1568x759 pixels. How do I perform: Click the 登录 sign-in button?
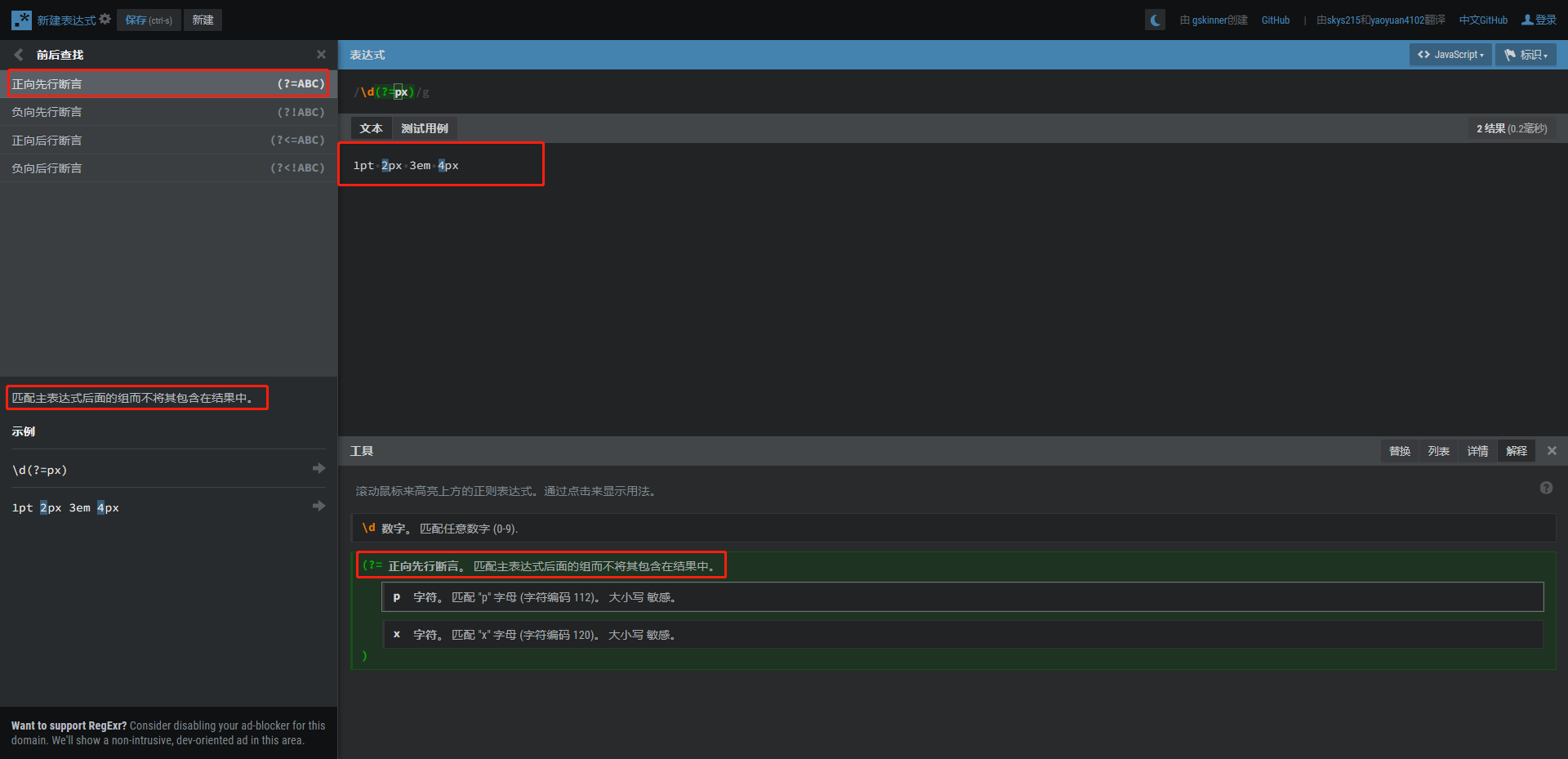pos(1539,20)
